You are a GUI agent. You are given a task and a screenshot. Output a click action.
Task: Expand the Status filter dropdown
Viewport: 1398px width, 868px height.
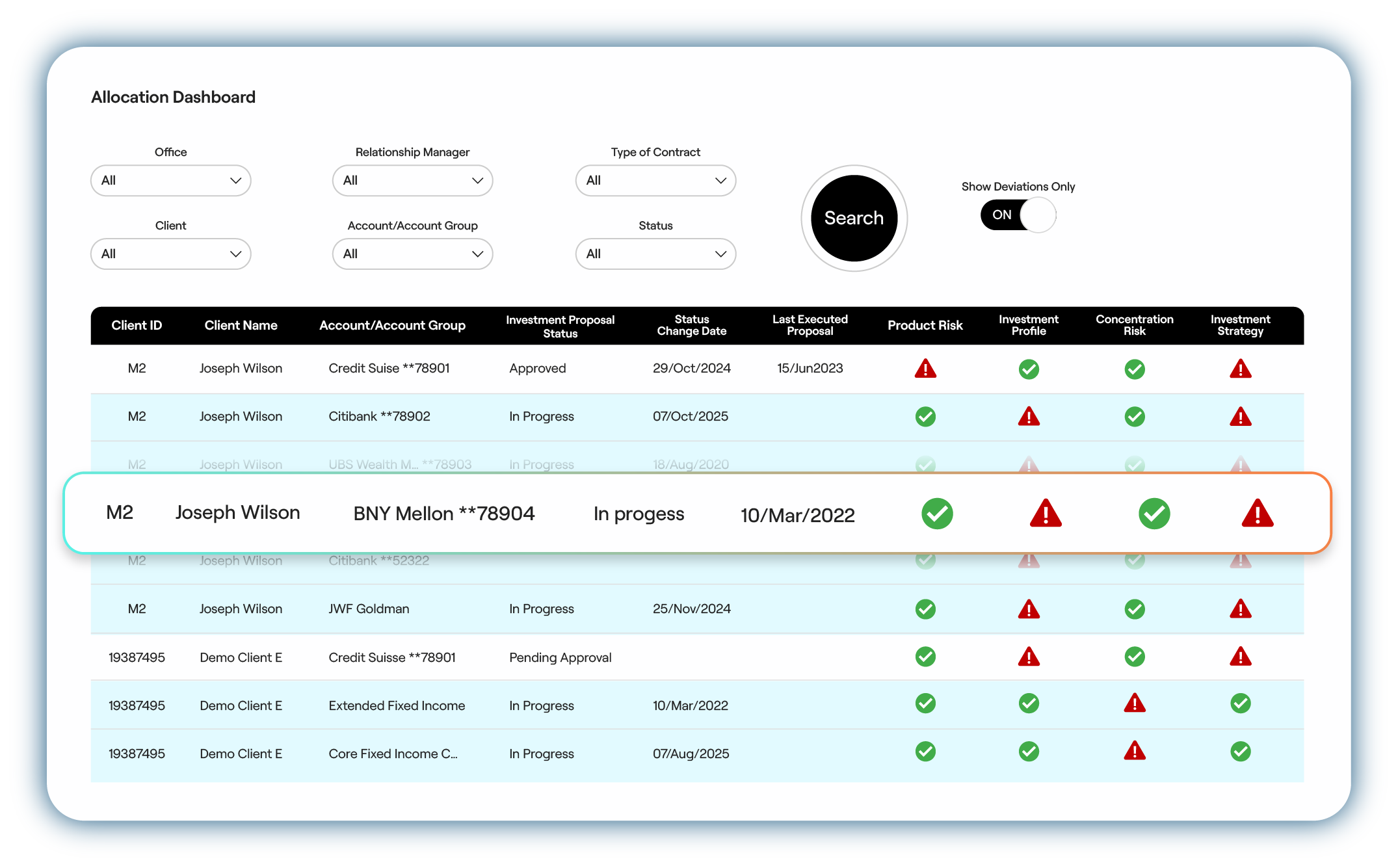coord(655,254)
